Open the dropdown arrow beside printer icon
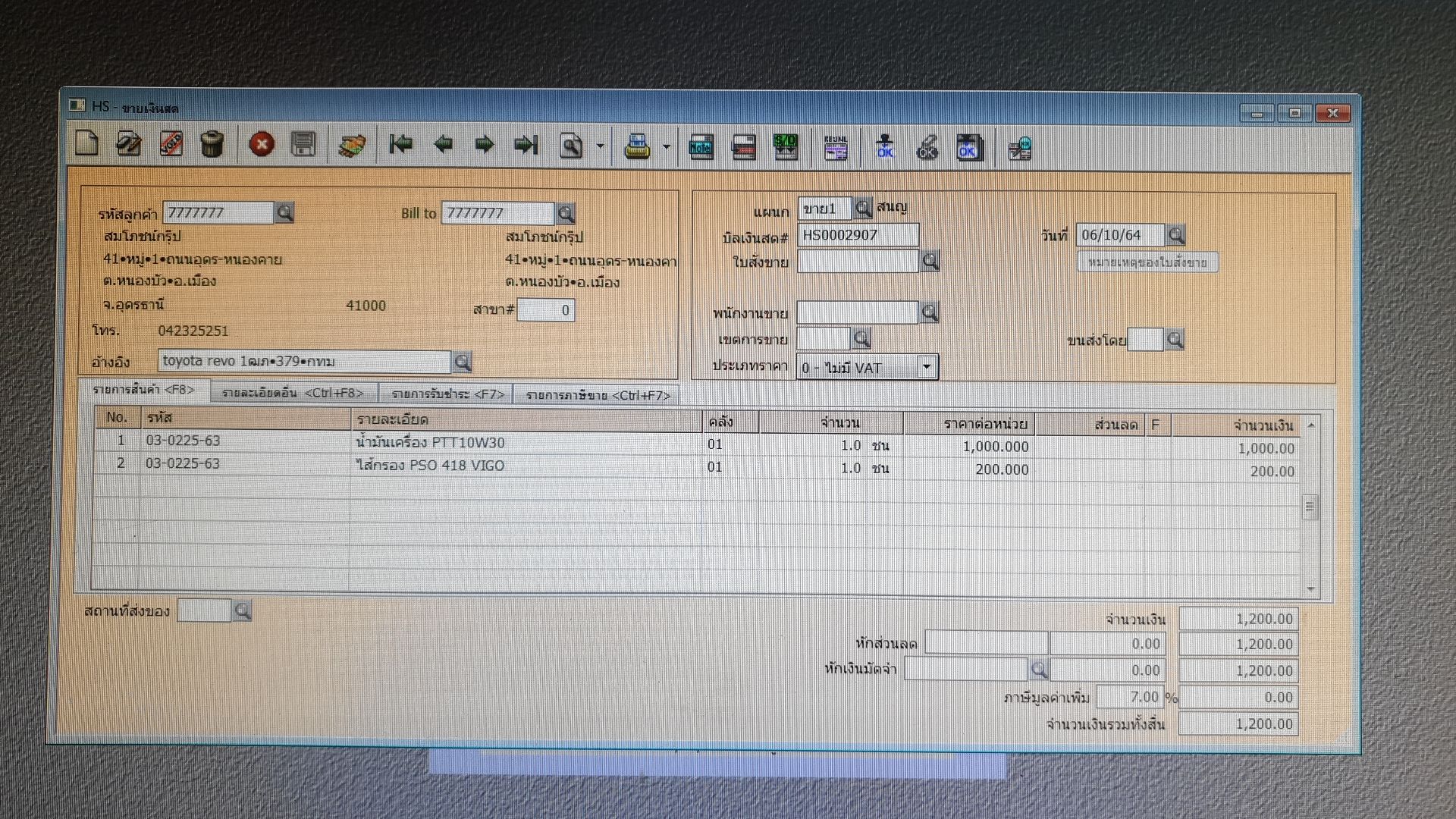Image resolution: width=1456 pixels, height=819 pixels. (x=666, y=146)
